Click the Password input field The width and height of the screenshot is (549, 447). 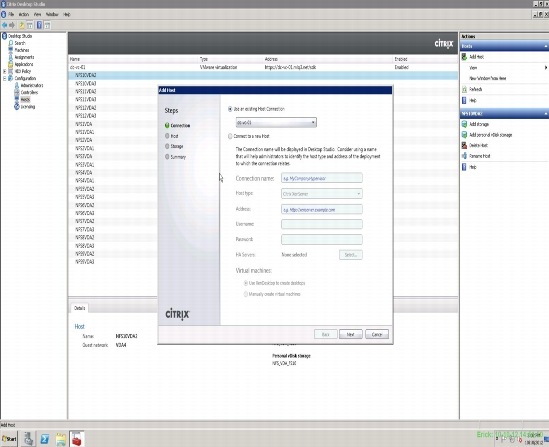pyautogui.click(x=321, y=239)
